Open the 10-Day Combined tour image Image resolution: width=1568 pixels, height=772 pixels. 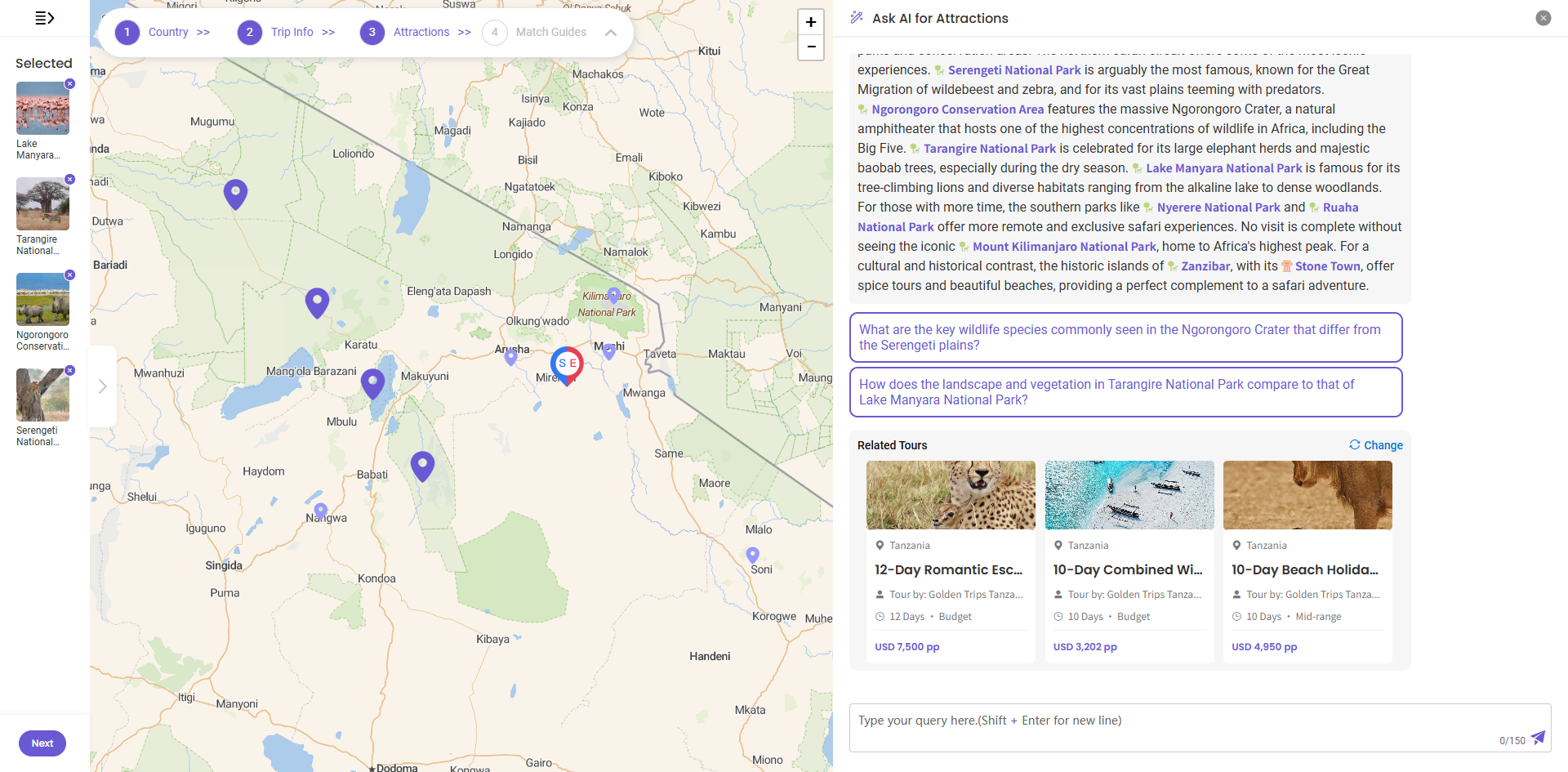pyautogui.click(x=1129, y=495)
